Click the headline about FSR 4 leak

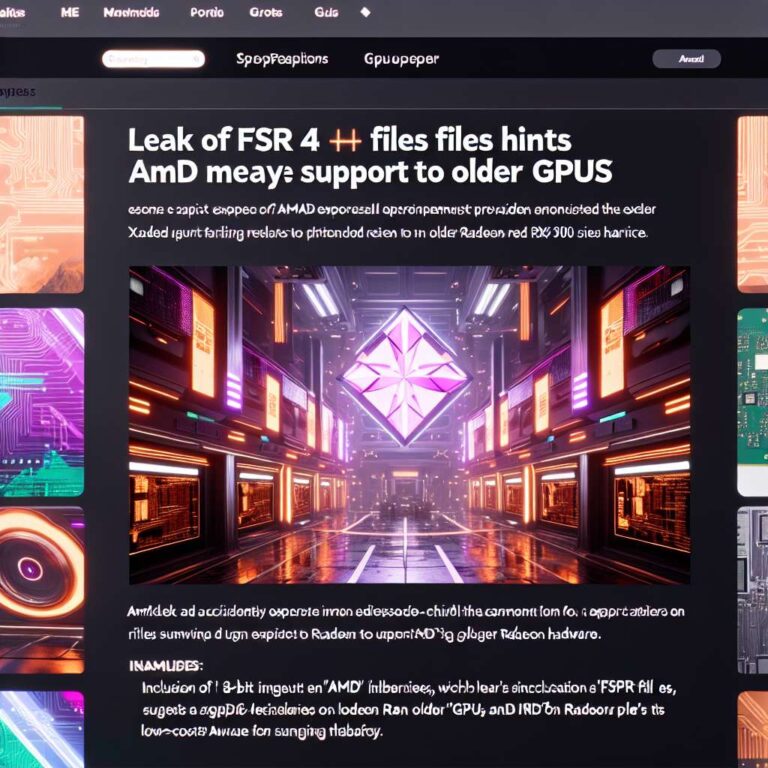pyautogui.click(x=370, y=155)
